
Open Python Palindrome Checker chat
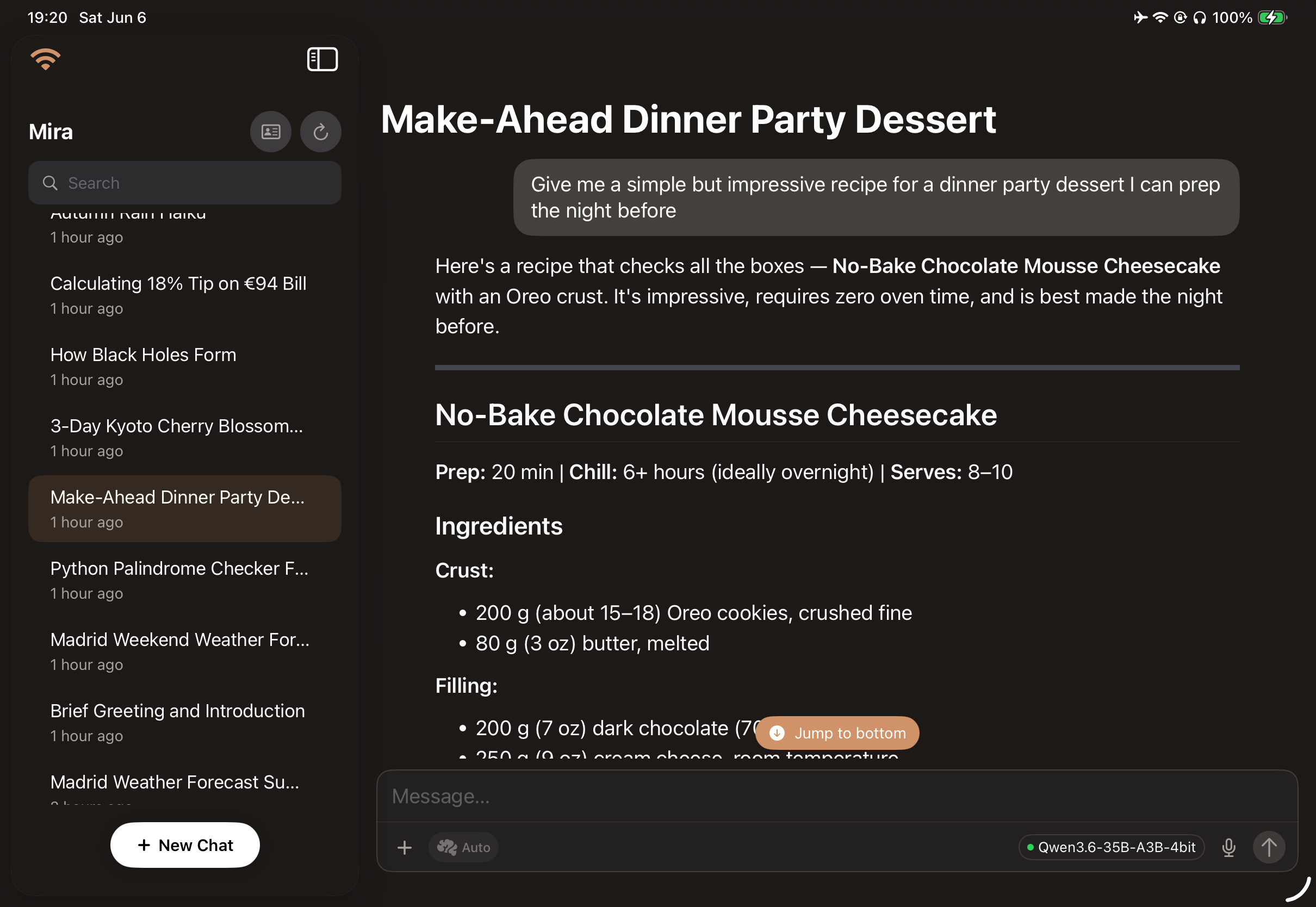pos(185,580)
